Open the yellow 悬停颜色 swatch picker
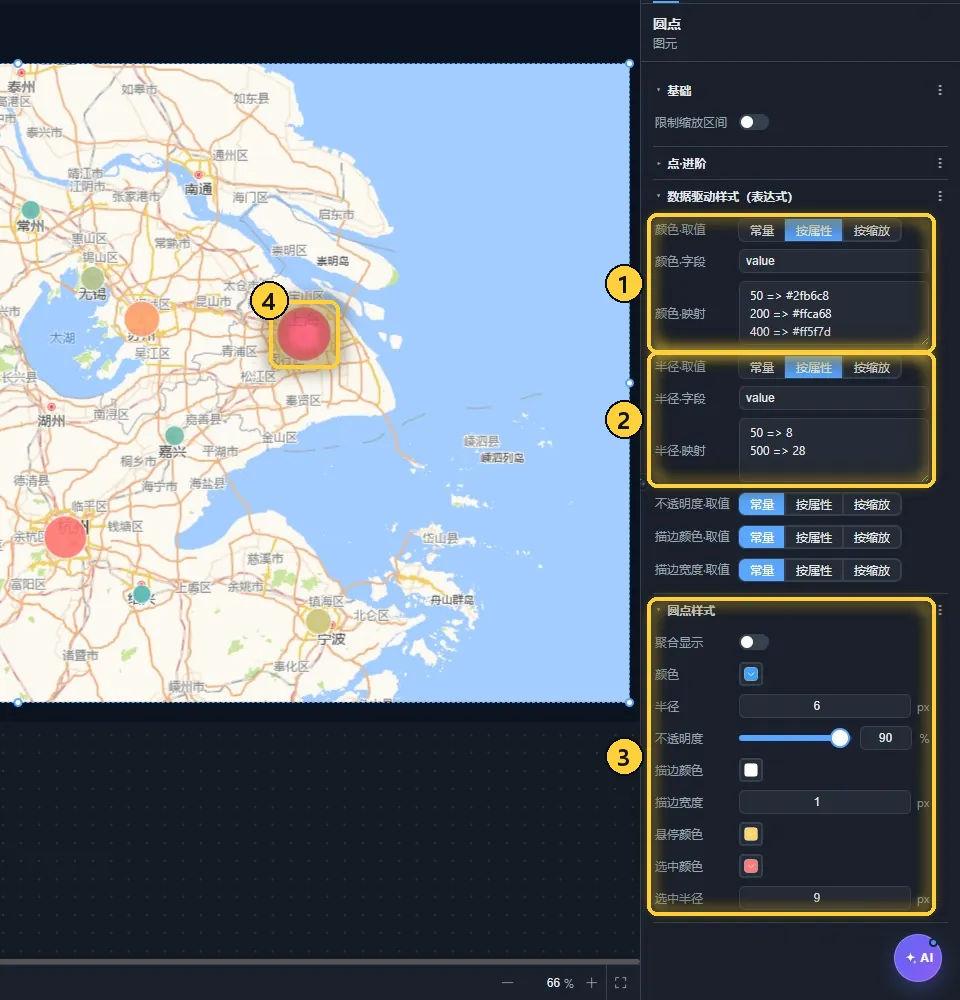Screen dimensions: 960x1000 [751, 834]
